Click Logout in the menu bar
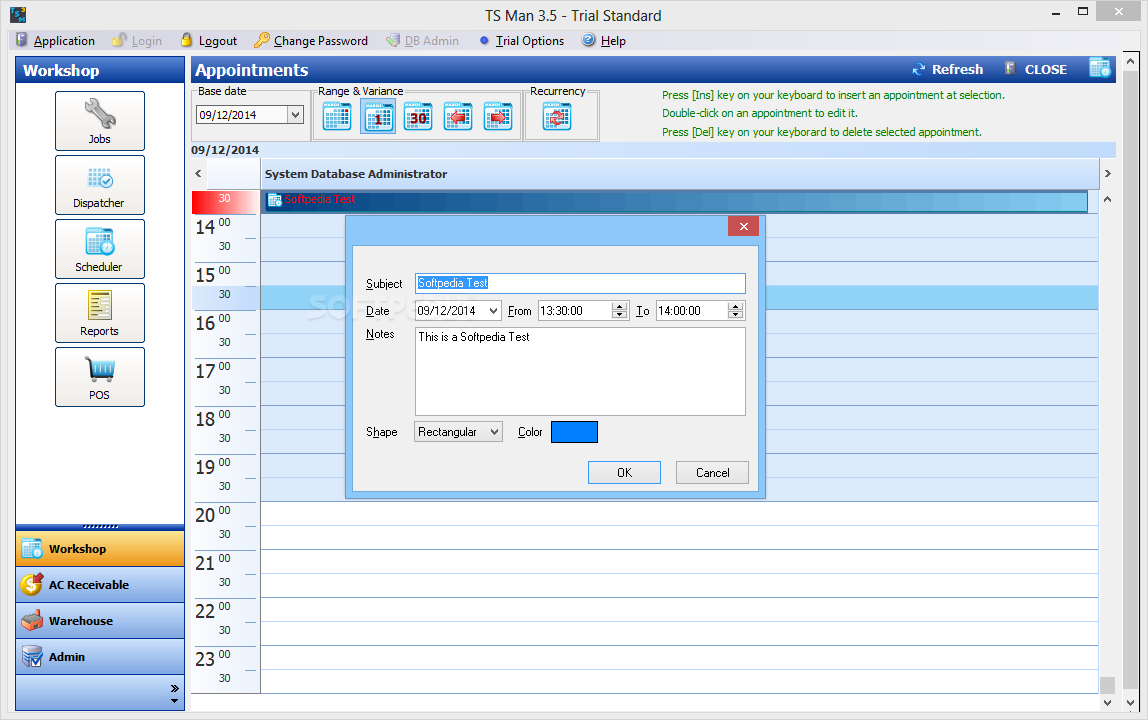The width and height of the screenshot is (1148, 720). (209, 40)
